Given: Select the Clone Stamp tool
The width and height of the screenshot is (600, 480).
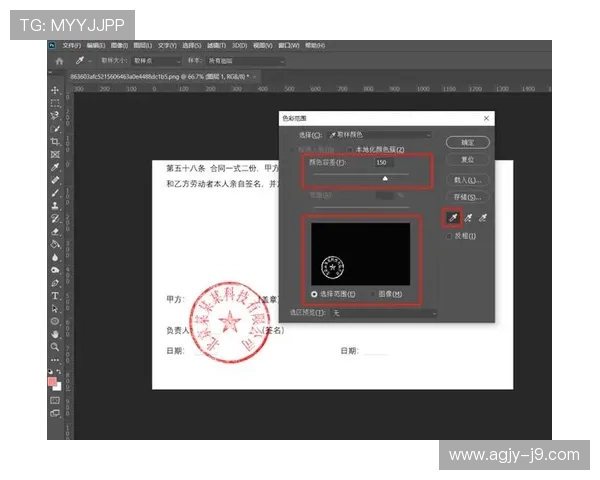Looking at the screenshot, I should [55, 206].
